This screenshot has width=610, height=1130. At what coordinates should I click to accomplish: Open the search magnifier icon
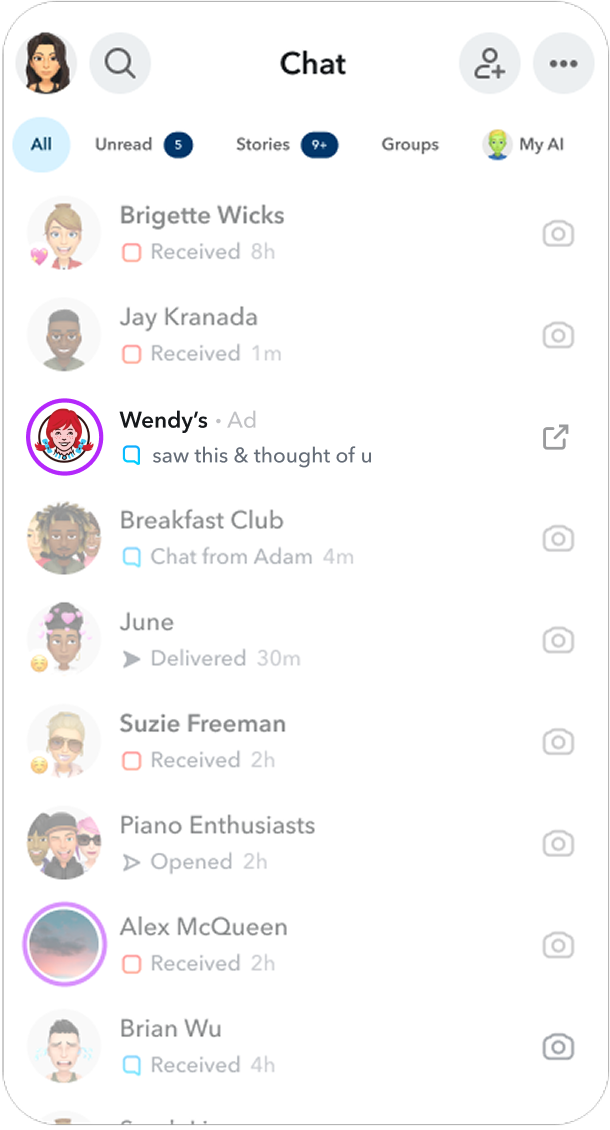click(120, 63)
